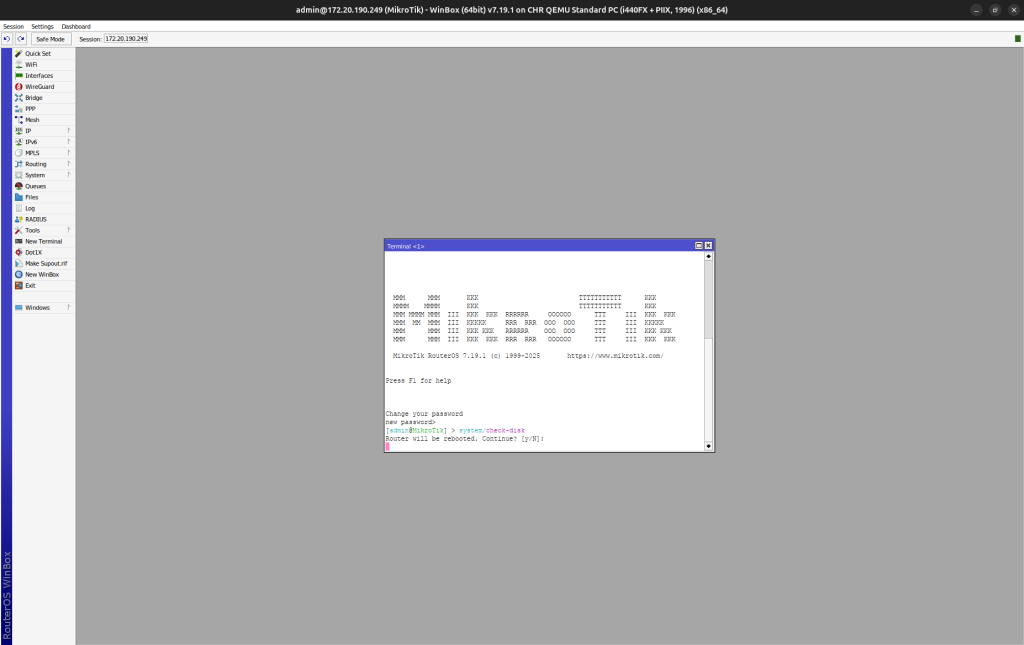The width and height of the screenshot is (1024, 645).
Task: Expand the Windows submenu
Action: click(43, 307)
